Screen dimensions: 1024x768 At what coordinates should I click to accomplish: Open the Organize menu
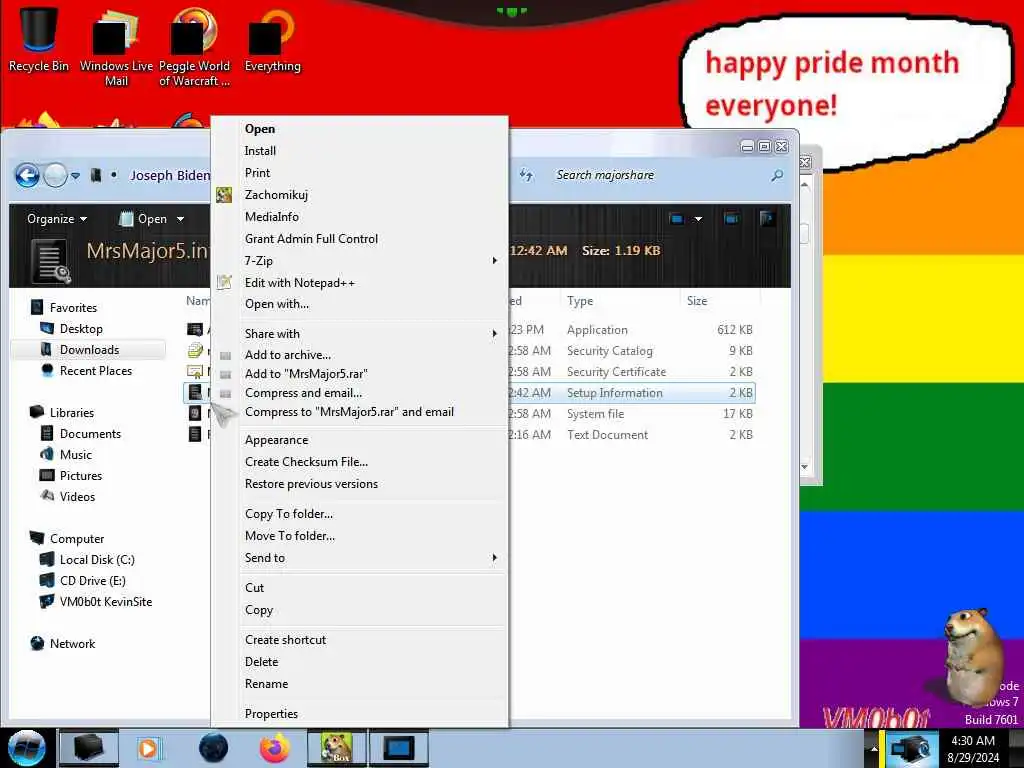pyautogui.click(x=57, y=219)
